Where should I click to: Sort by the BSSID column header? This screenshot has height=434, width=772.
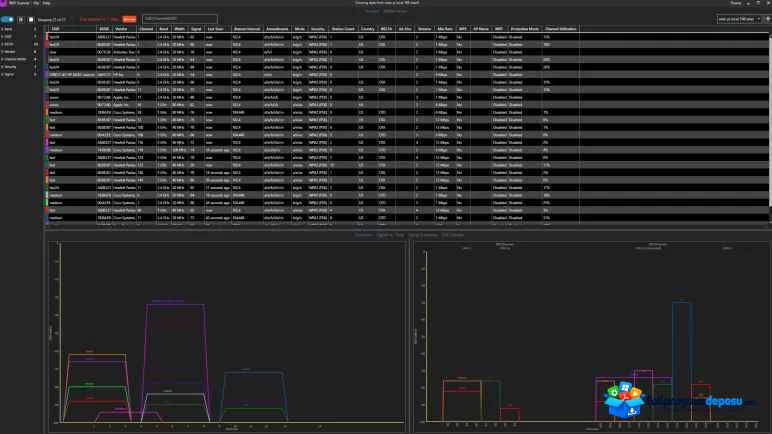tap(104, 29)
